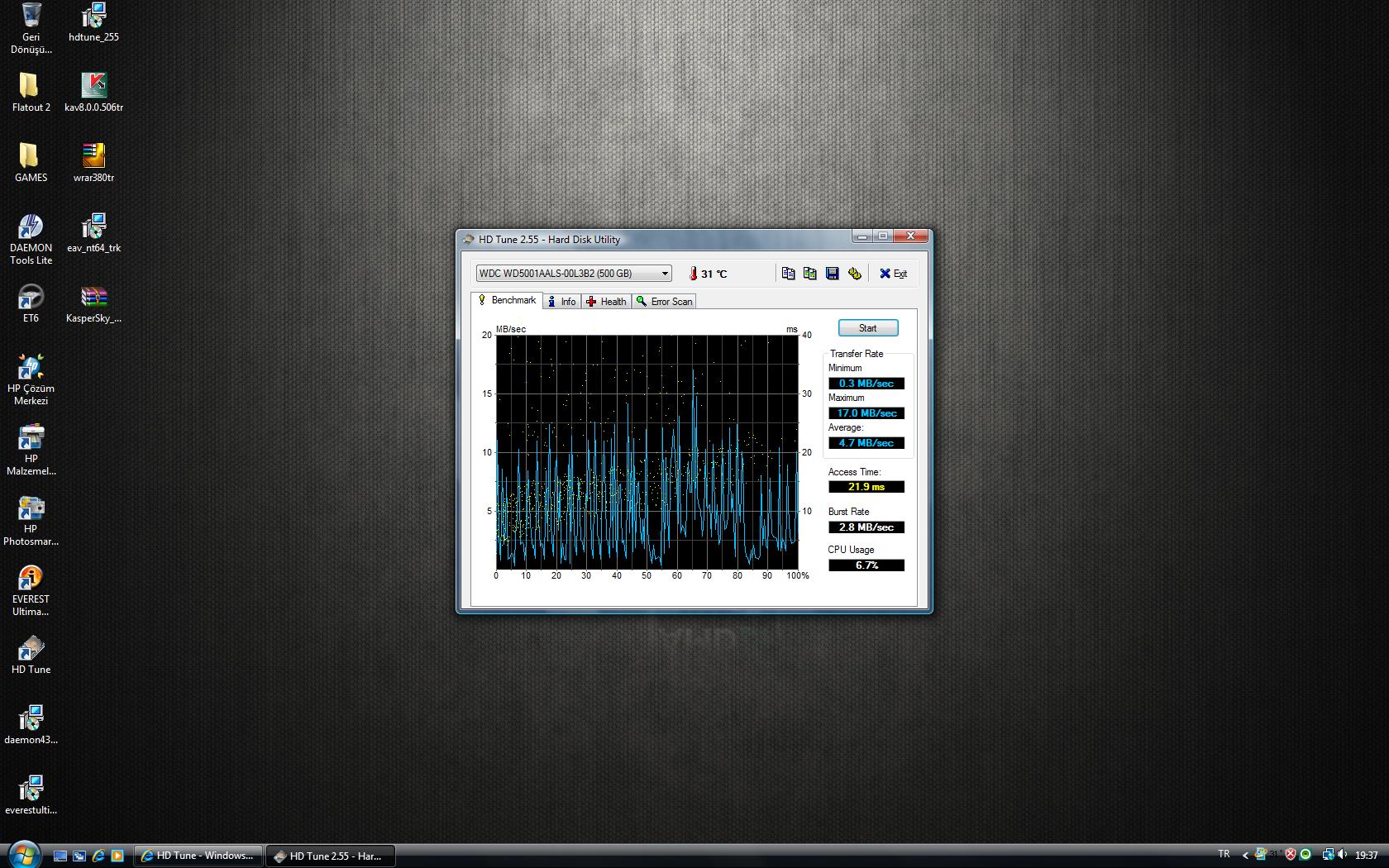This screenshot has height=868, width=1389.
Task: Copy benchmark info to clipboard icon
Action: pyautogui.click(x=788, y=274)
